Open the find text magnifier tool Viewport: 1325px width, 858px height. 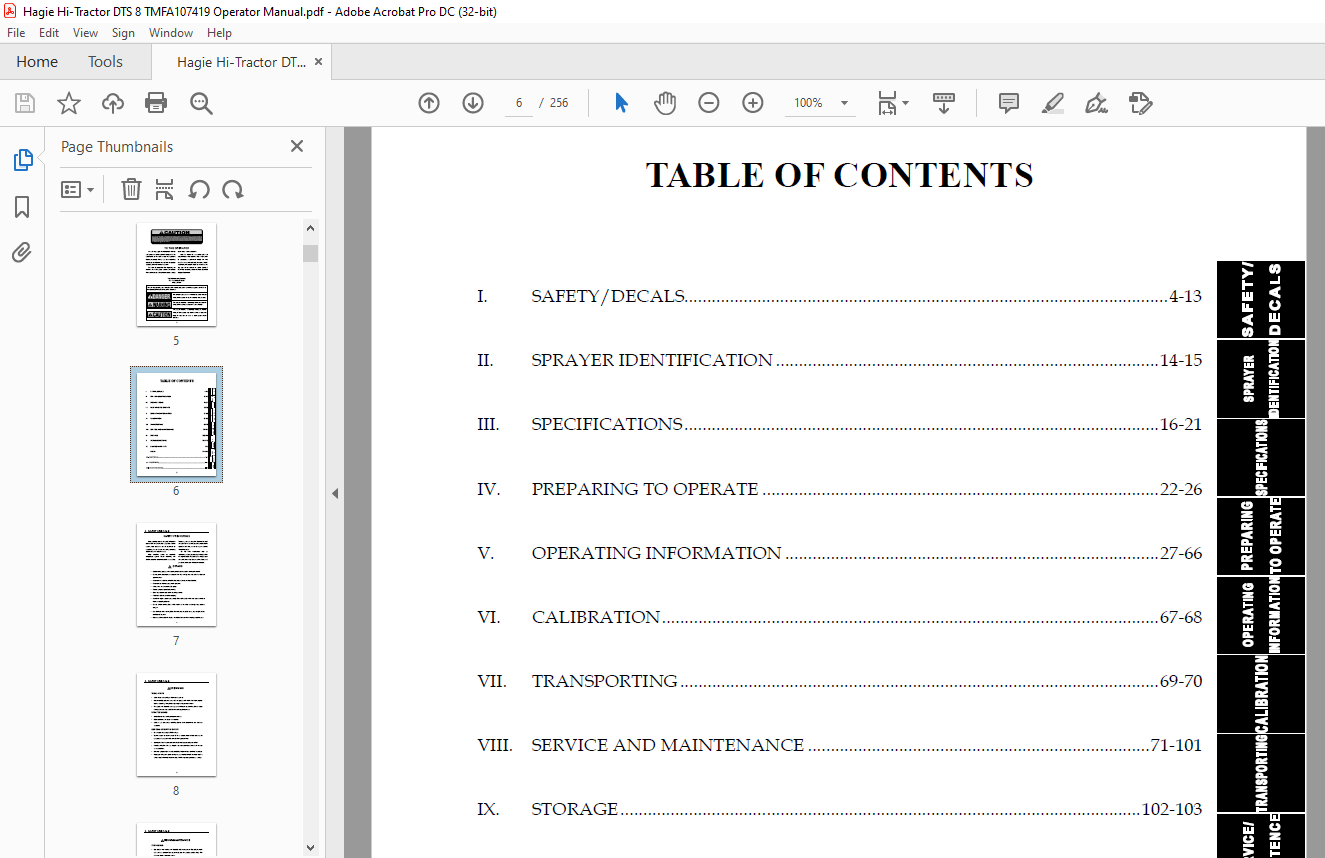coord(201,103)
